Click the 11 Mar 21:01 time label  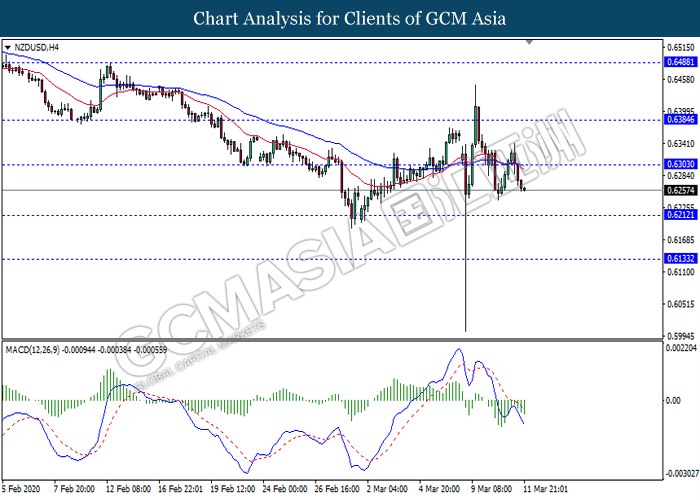(546, 489)
